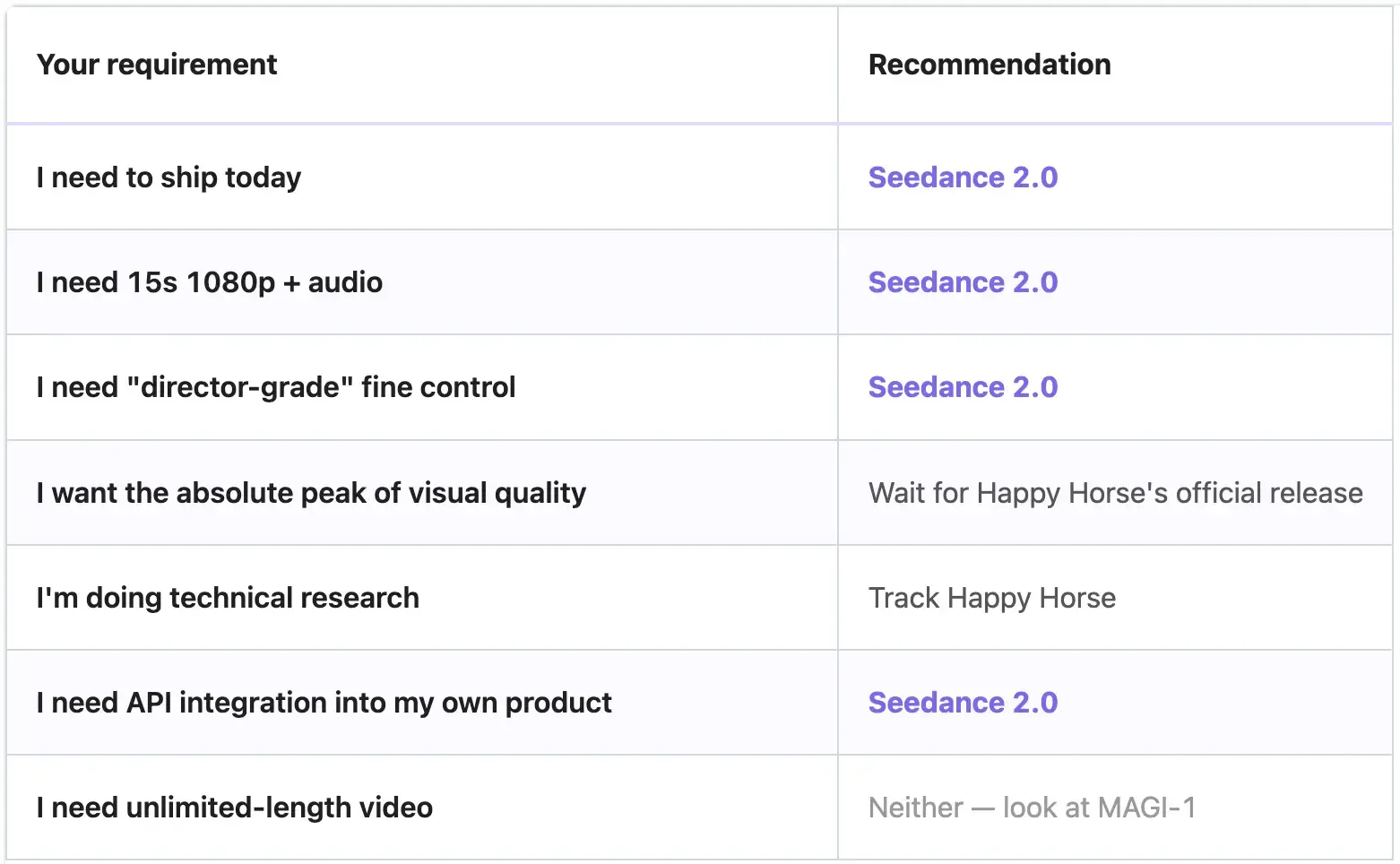This screenshot has height=864, width=1400.
Task: Click 'I need API integration into my own product'
Action: tap(324, 703)
